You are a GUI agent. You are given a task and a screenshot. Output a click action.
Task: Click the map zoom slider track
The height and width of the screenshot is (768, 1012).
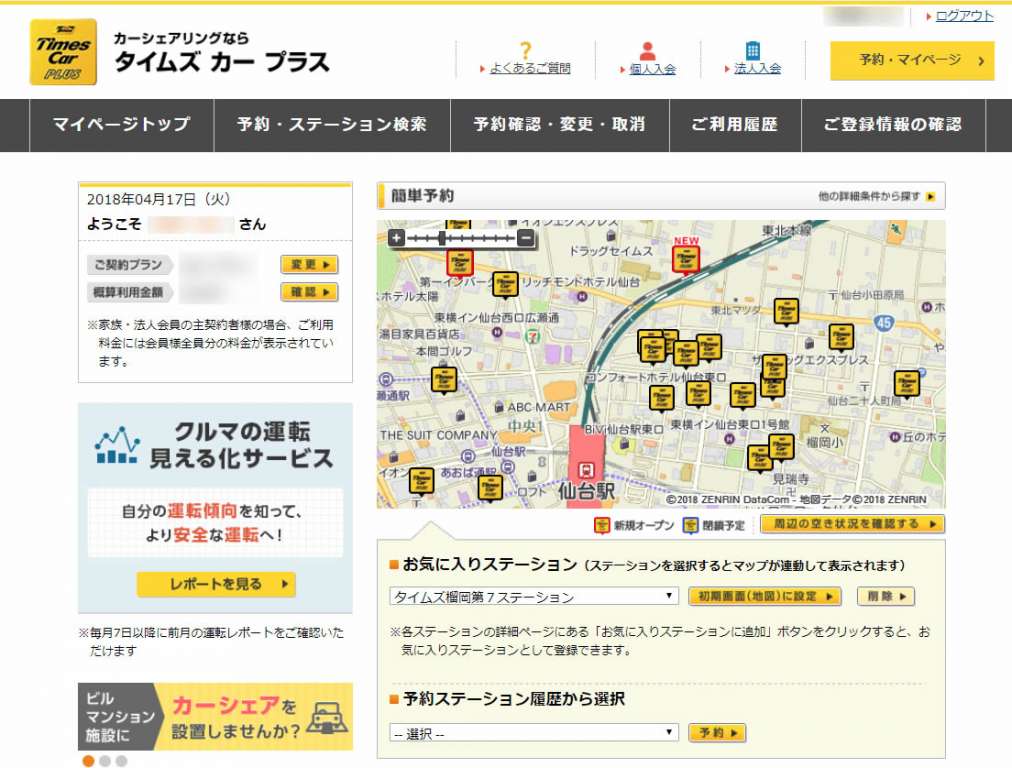pos(461,238)
